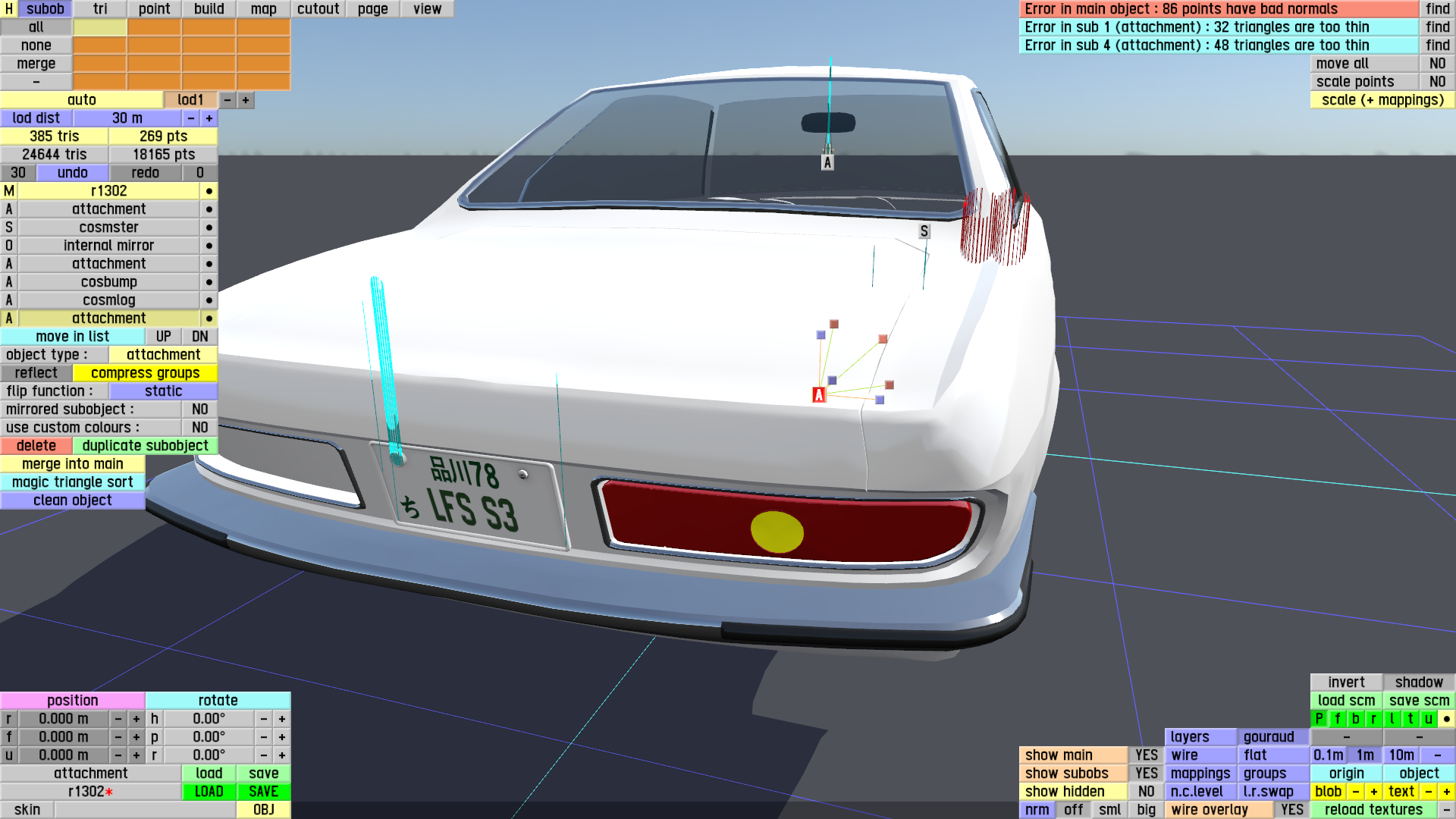Click blob plus size button
Image resolution: width=1456 pixels, height=819 pixels.
click(1373, 792)
